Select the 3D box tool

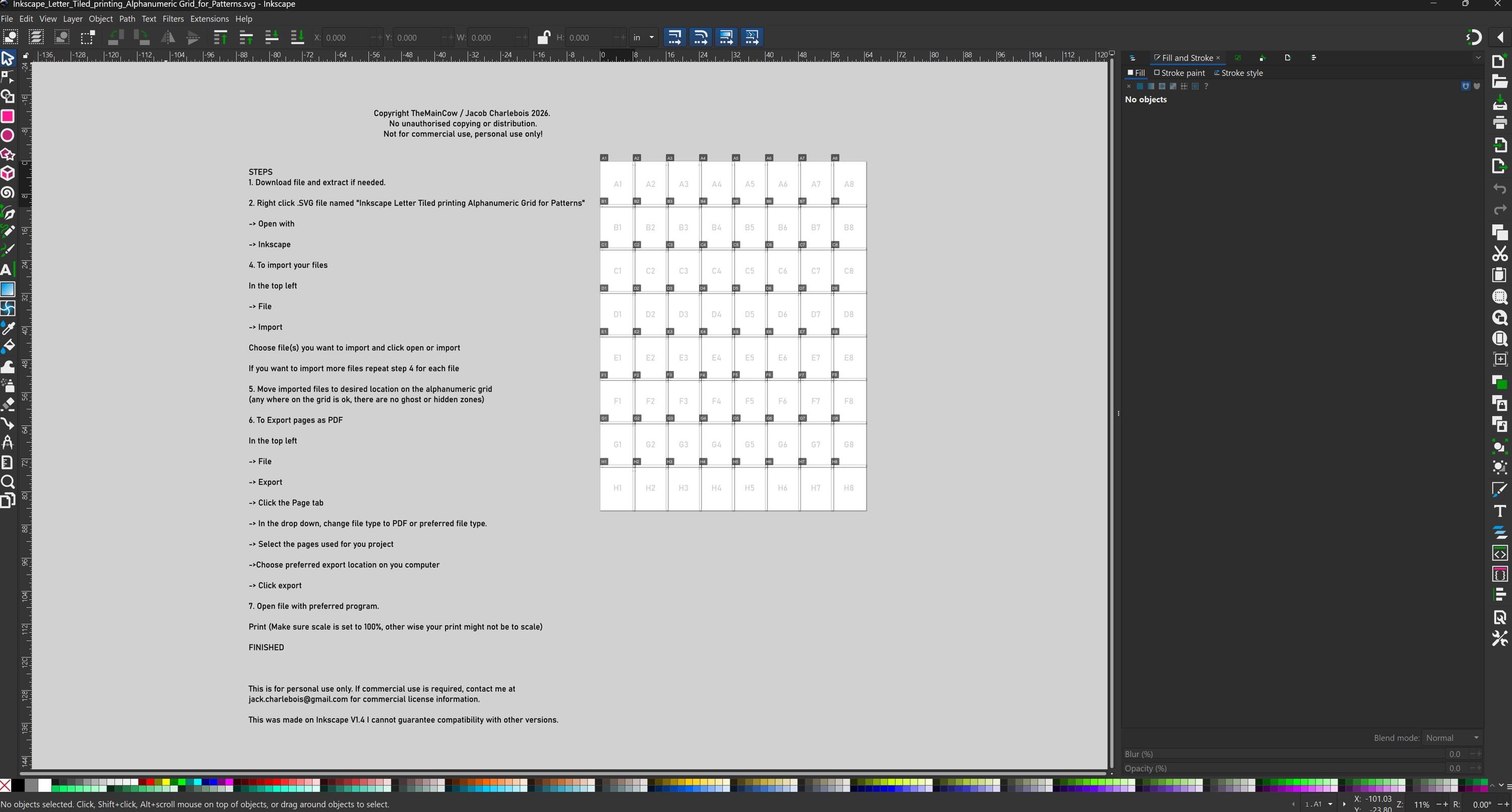(8, 174)
